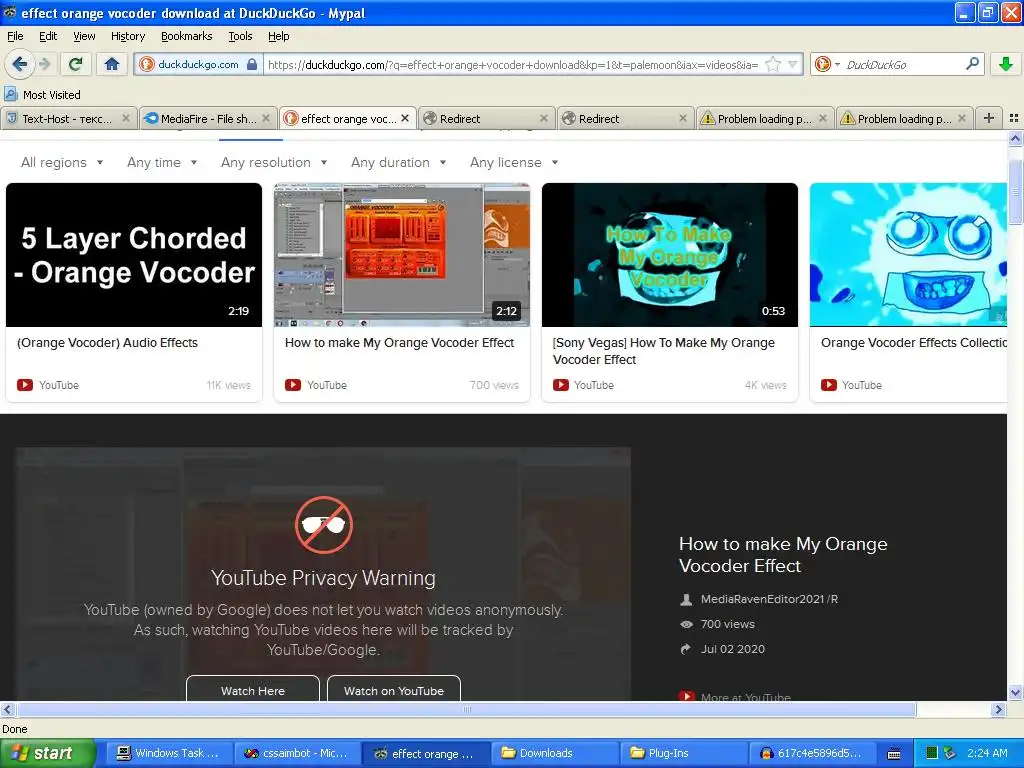Reload the page with the refresh icon
1024x768 pixels.
[x=75, y=64]
